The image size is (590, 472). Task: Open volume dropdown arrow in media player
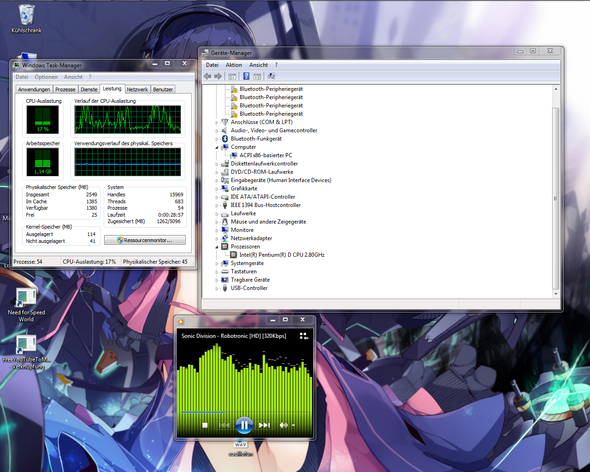tap(293, 425)
